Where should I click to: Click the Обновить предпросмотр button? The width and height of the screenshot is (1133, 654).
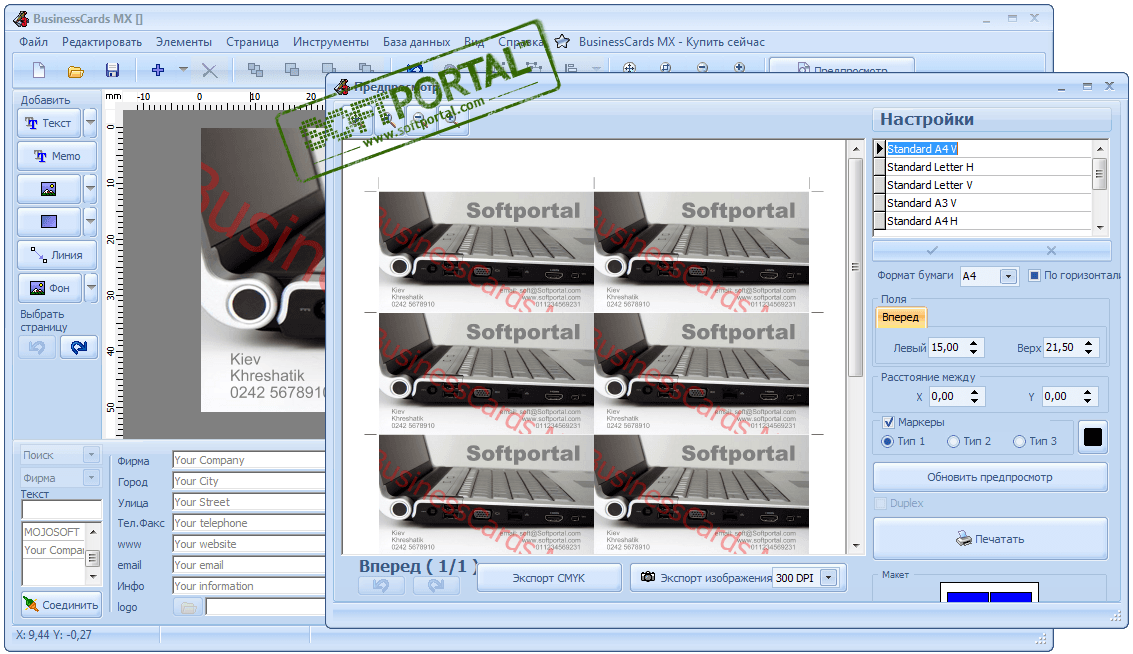point(990,477)
